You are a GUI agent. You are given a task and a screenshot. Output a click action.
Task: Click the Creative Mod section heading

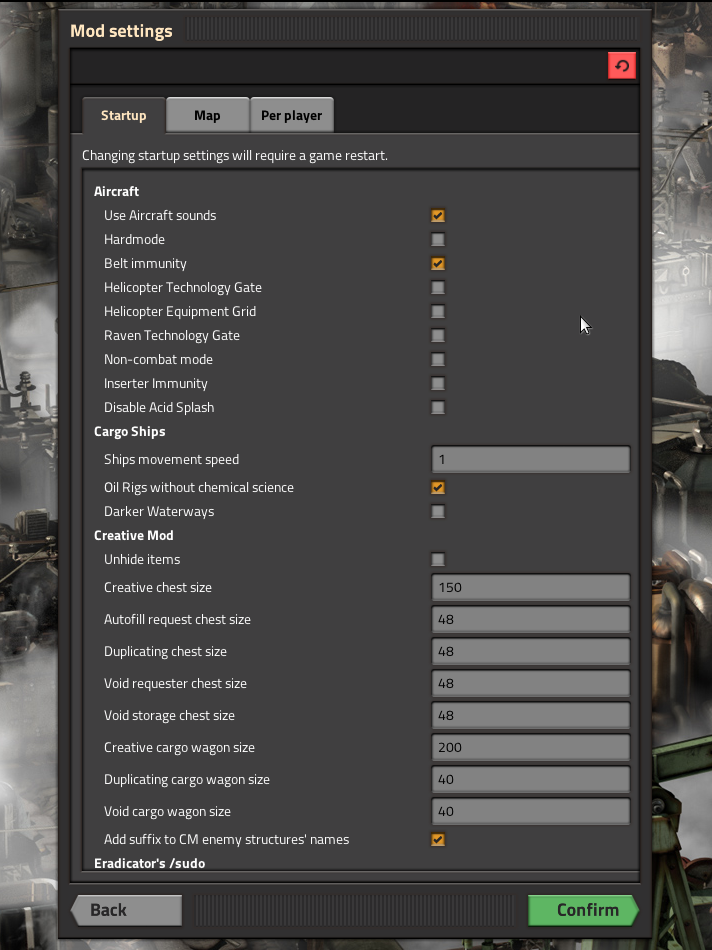(134, 536)
